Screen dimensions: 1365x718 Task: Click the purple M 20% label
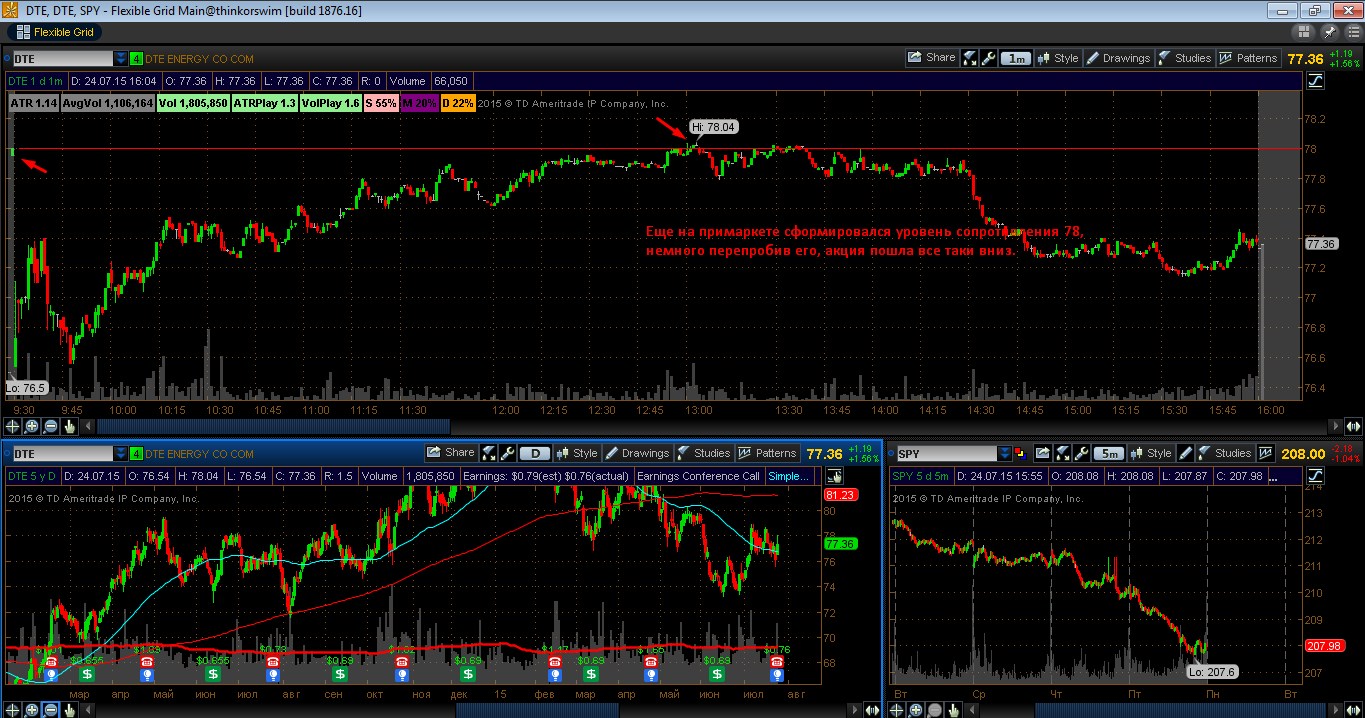pyautogui.click(x=419, y=103)
